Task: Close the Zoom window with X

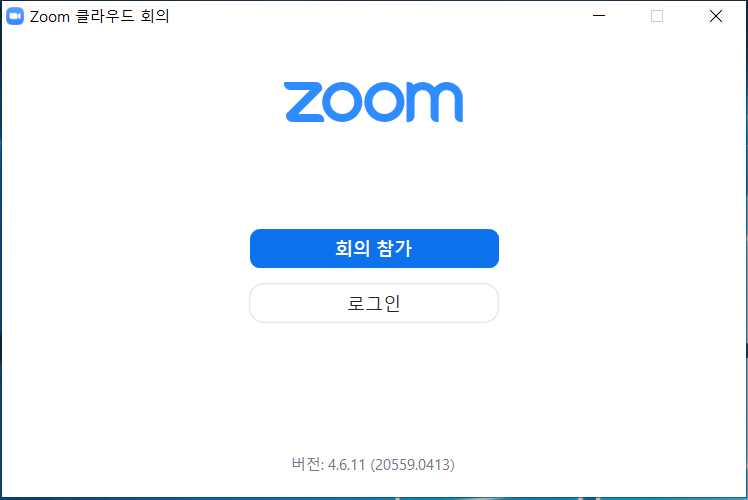Action: coord(716,16)
